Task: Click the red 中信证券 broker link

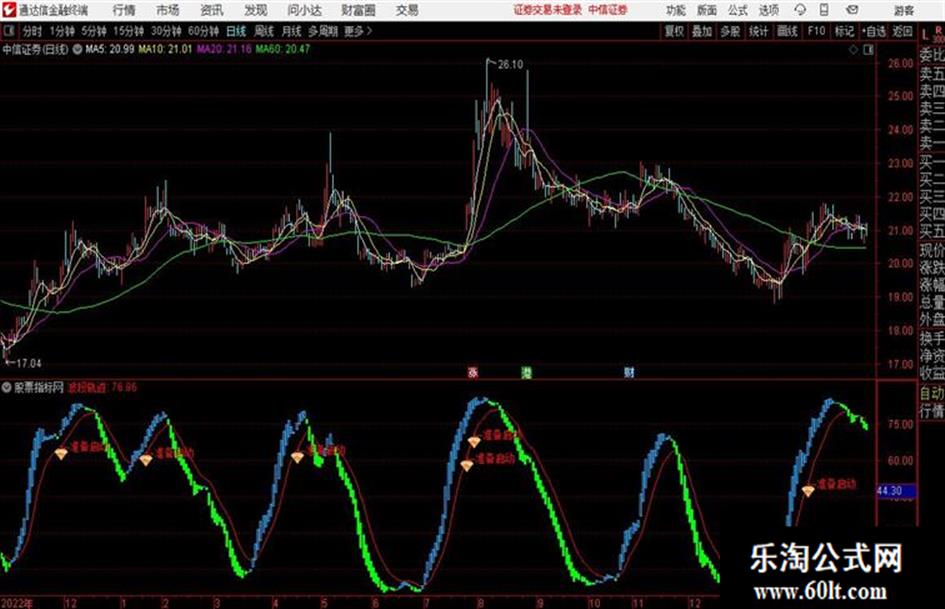Action: click(x=608, y=10)
